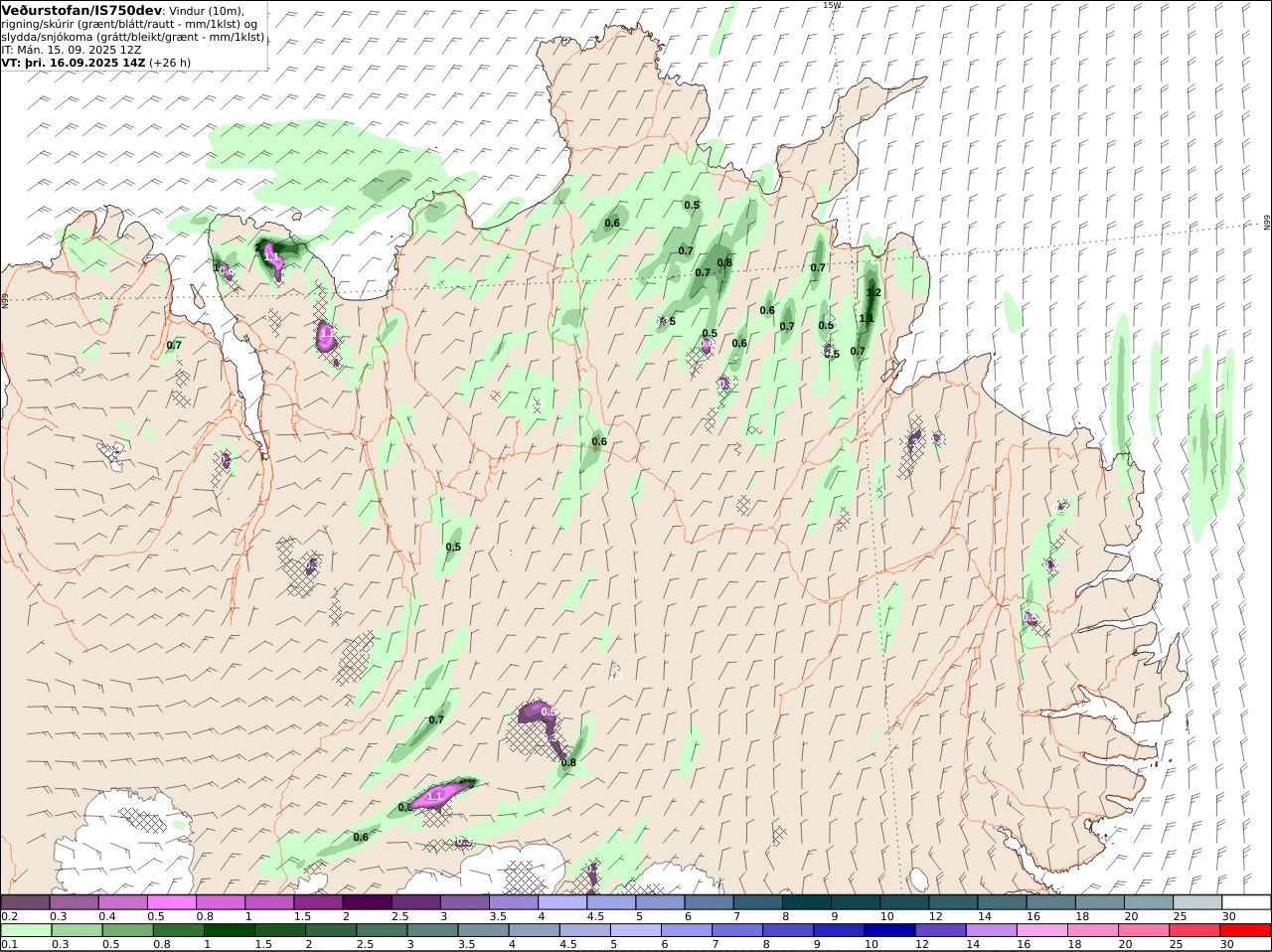Pick the bright red 30 swatch in the lower legend
Screen dimensions: 1272x952
coord(1245,930)
